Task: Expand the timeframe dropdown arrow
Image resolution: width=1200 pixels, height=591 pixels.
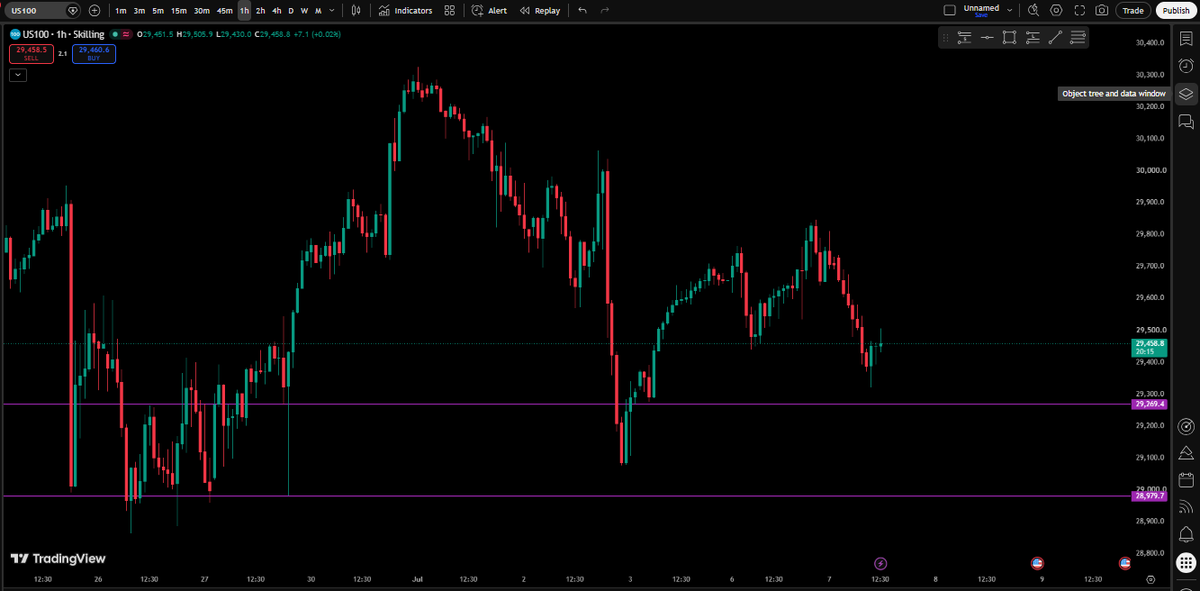Action: (332, 10)
